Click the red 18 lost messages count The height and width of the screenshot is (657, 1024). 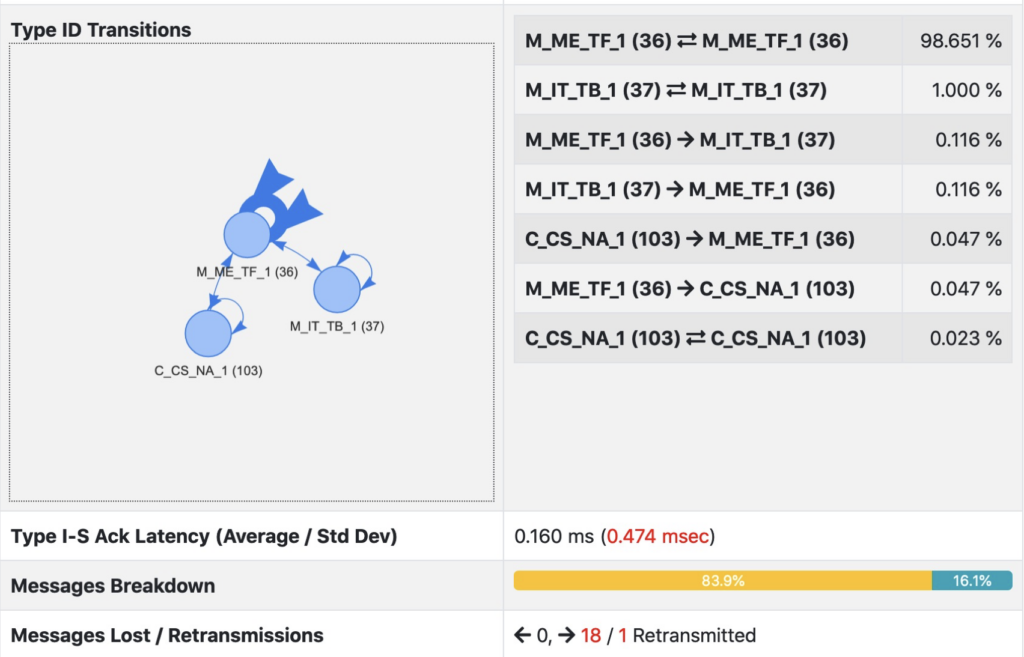pos(590,635)
